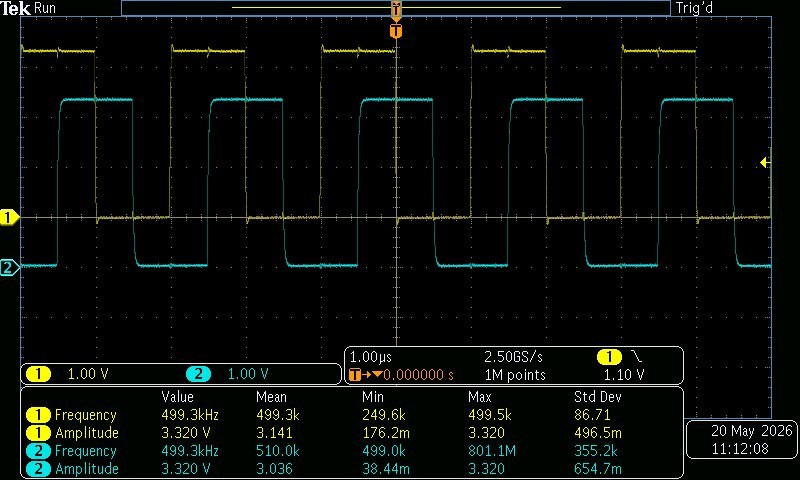The width and height of the screenshot is (800, 480).
Task: Click the Tek logo
Action: (x=15, y=8)
